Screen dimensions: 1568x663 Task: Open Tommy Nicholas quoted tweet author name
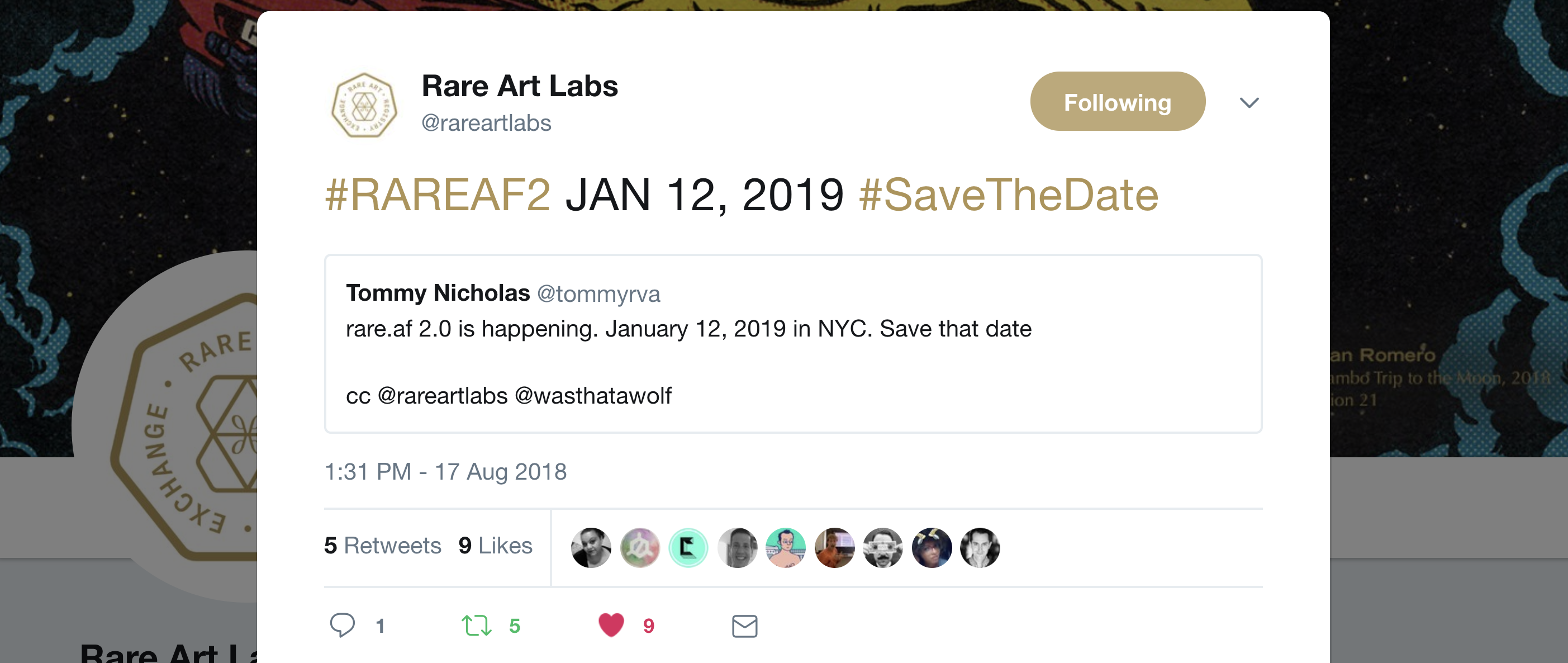438,293
